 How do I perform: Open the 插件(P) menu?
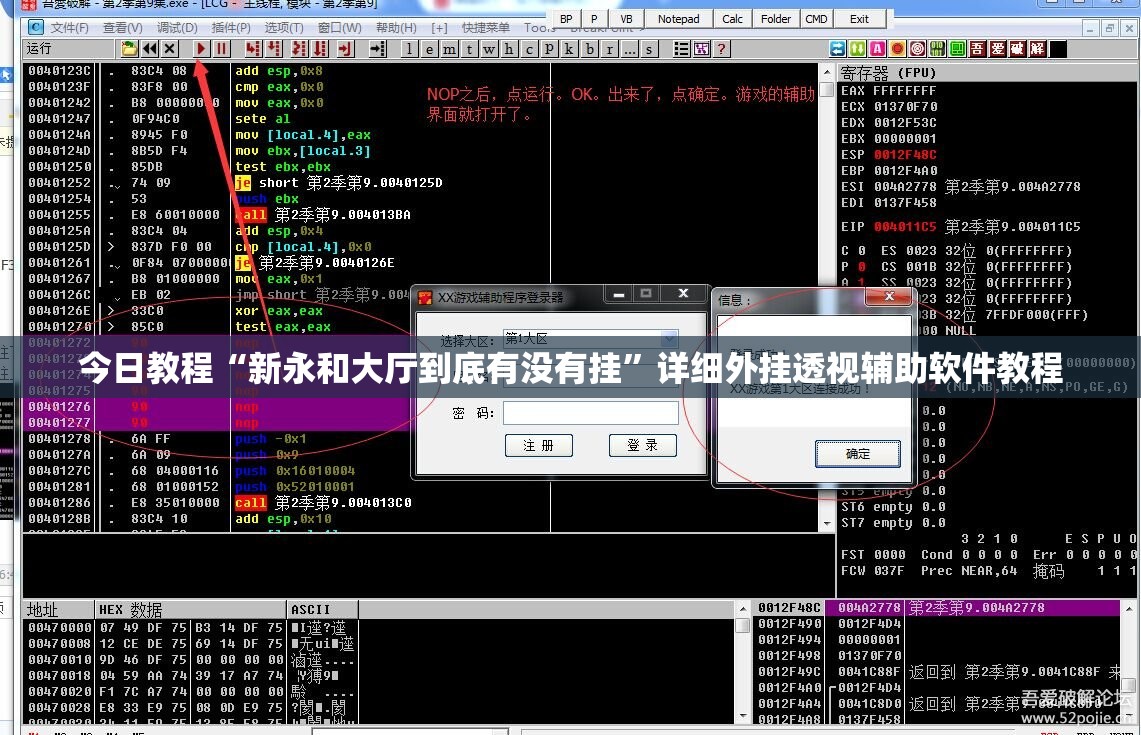pyautogui.click(x=231, y=28)
